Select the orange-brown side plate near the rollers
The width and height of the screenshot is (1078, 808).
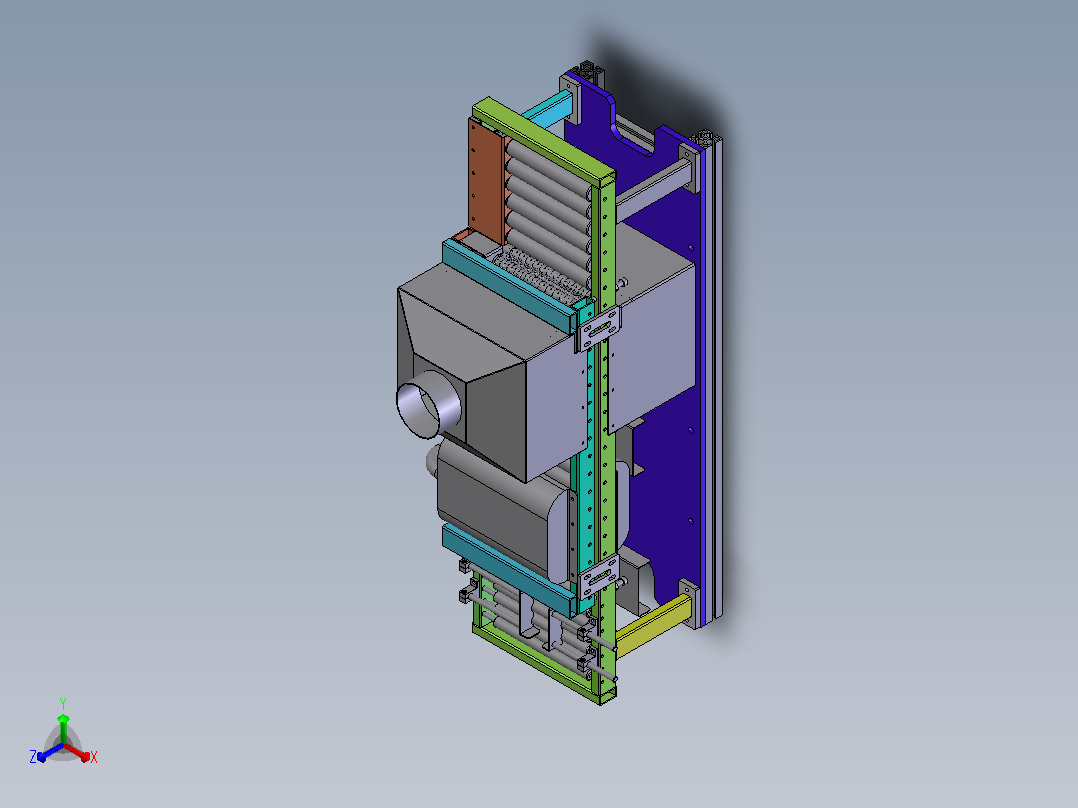[x=486, y=181]
